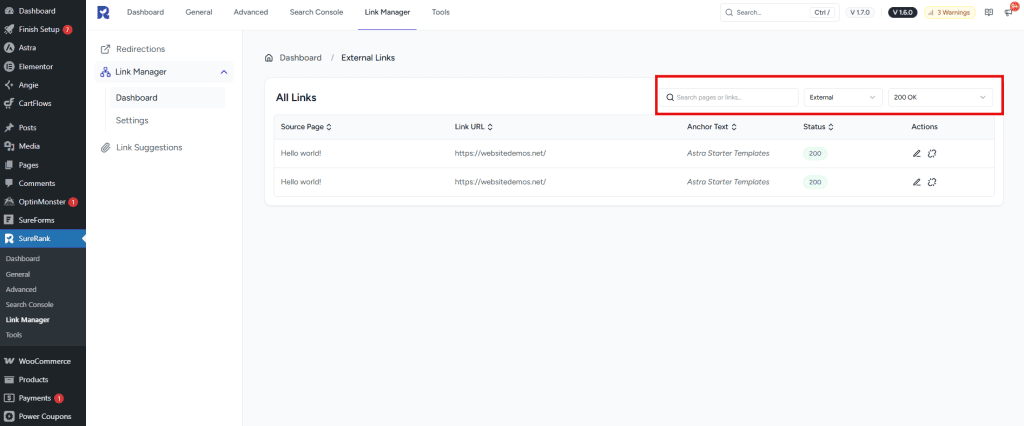The height and width of the screenshot is (426, 1024).
Task: Click the V 1.6.0 version badge
Action: [903, 12]
